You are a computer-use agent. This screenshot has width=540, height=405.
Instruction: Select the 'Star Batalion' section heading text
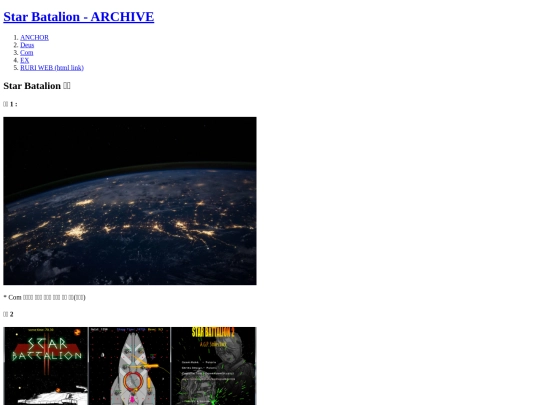tap(37, 86)
